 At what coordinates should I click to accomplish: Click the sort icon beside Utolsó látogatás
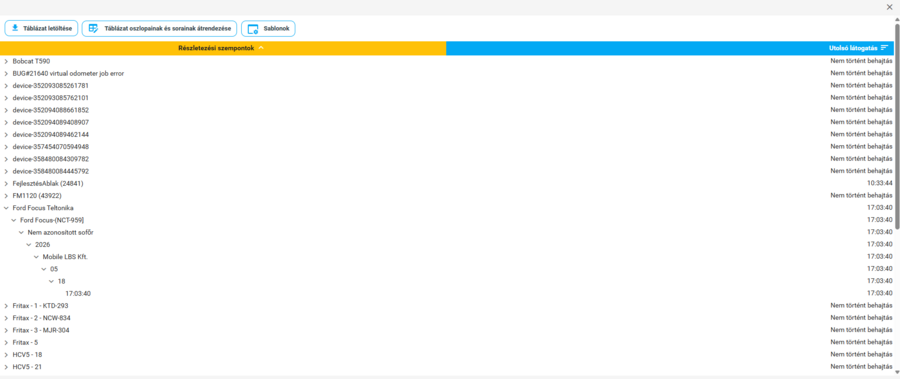885,48
